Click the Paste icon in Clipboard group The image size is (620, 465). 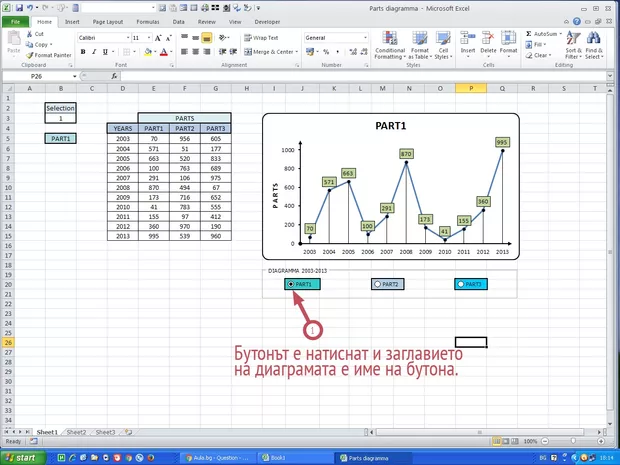click(x=13, y=43)
